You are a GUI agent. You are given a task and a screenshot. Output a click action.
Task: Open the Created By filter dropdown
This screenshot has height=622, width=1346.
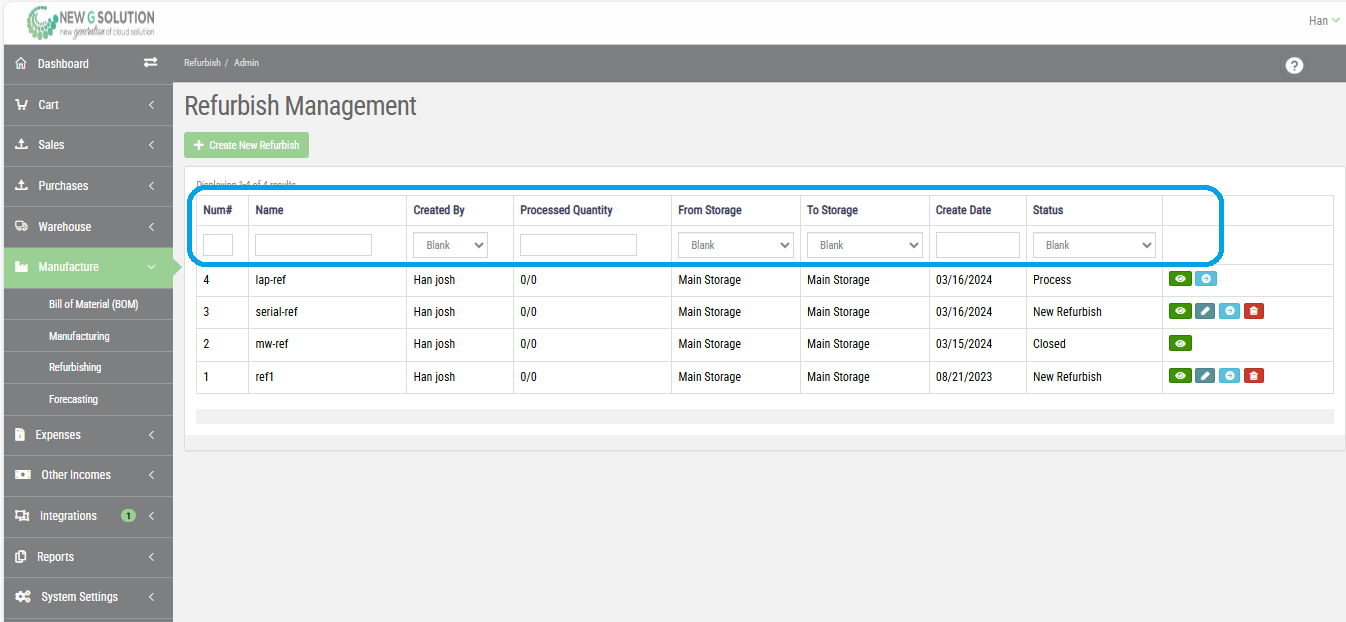pyautogui.click(x=450, y=245)
